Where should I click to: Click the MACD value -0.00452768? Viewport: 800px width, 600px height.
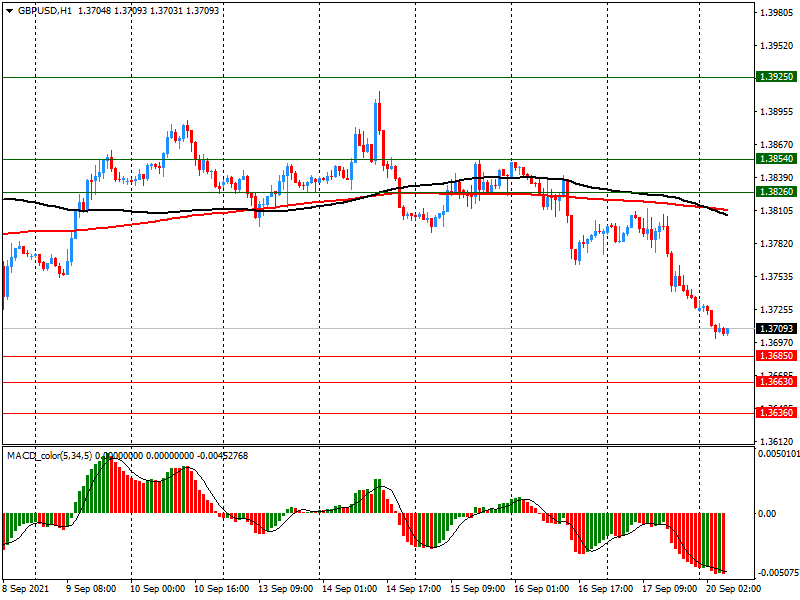(222, 456)
